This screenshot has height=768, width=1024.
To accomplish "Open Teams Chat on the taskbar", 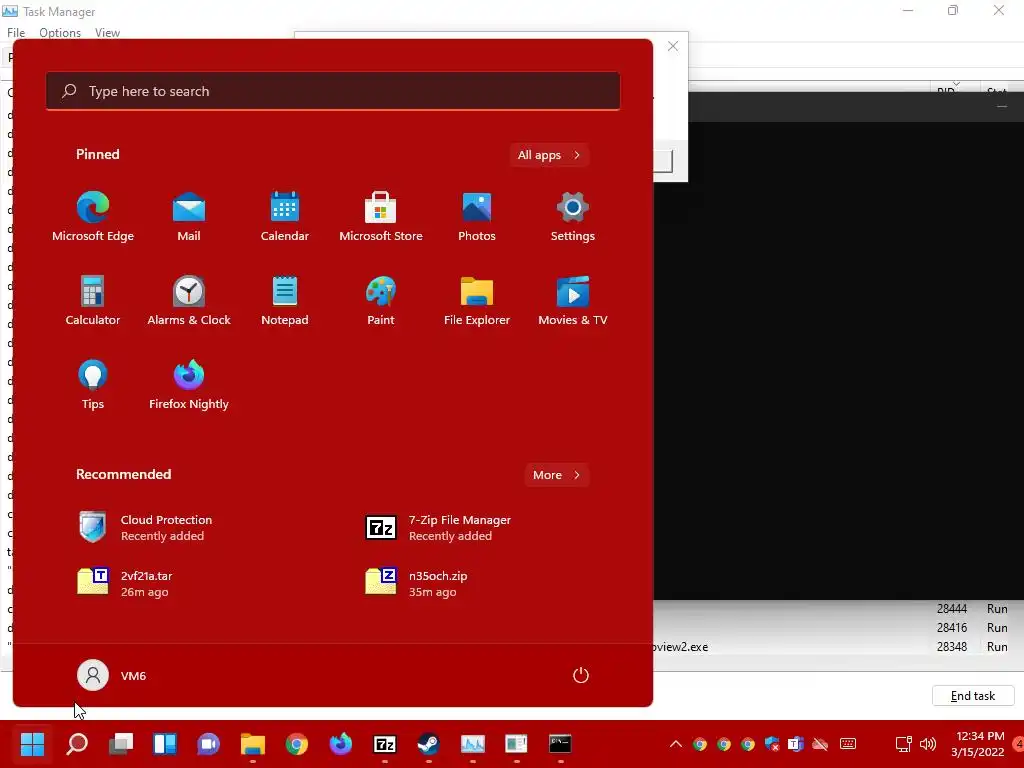I will [209, 744].
